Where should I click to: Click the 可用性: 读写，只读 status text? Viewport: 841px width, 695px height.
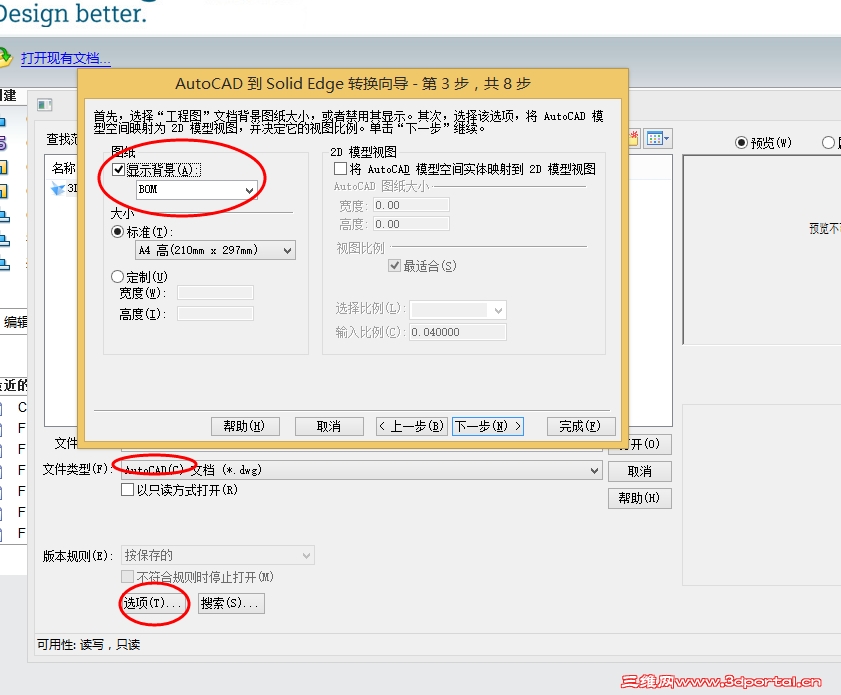[88, 645]
